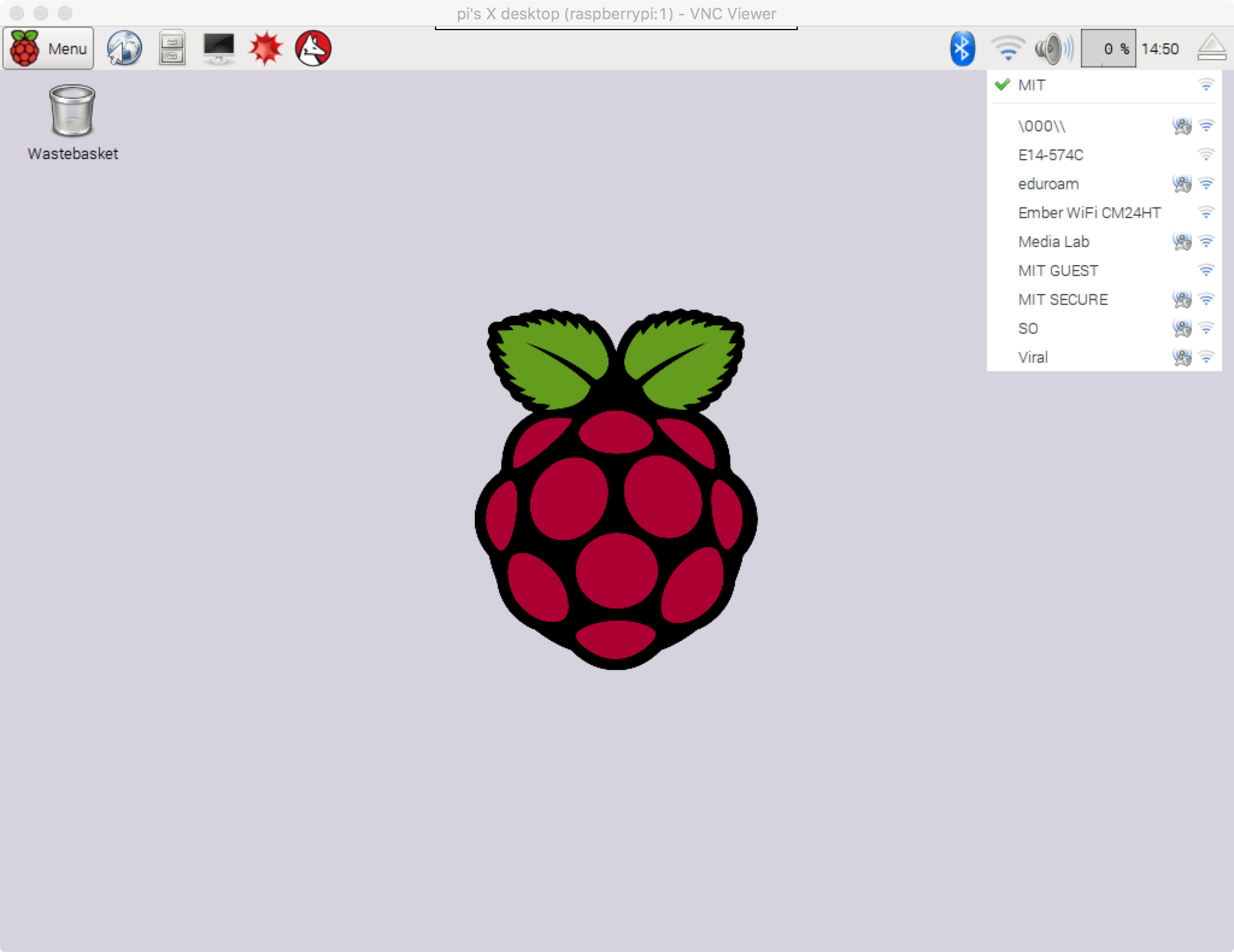Click the MIT signal strength icon
The height and width of the screenshot is (952, 1234).
tap(1206, 85)
